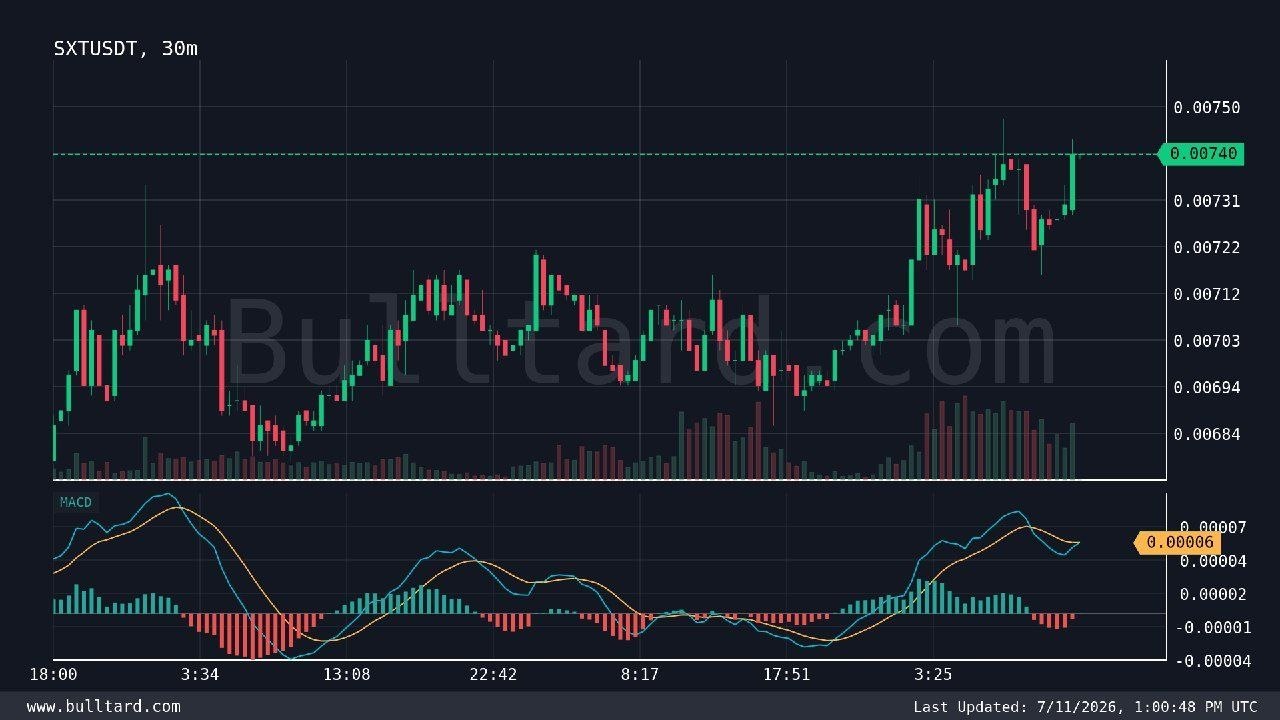Open the www.bulltard.com footer link
The height and width of the screenshot is (720, 1280).
(104, 706)
